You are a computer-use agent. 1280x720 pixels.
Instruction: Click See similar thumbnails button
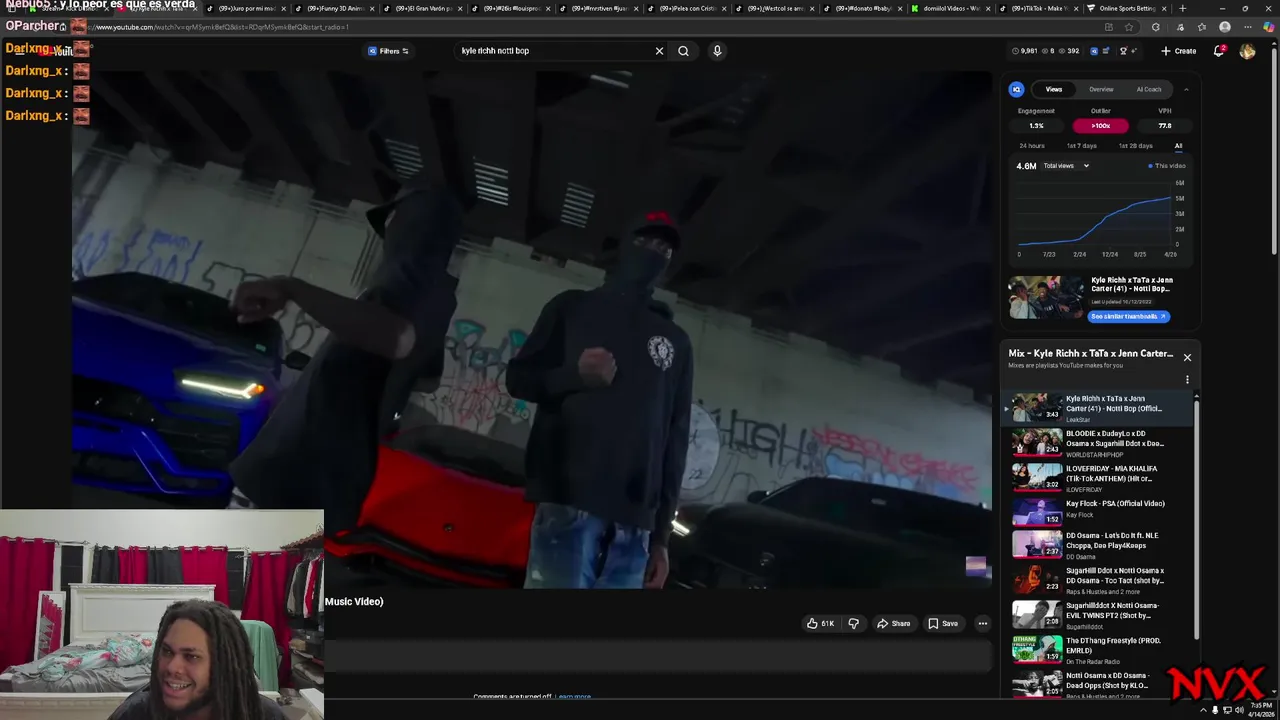[x=1128, y=316]
